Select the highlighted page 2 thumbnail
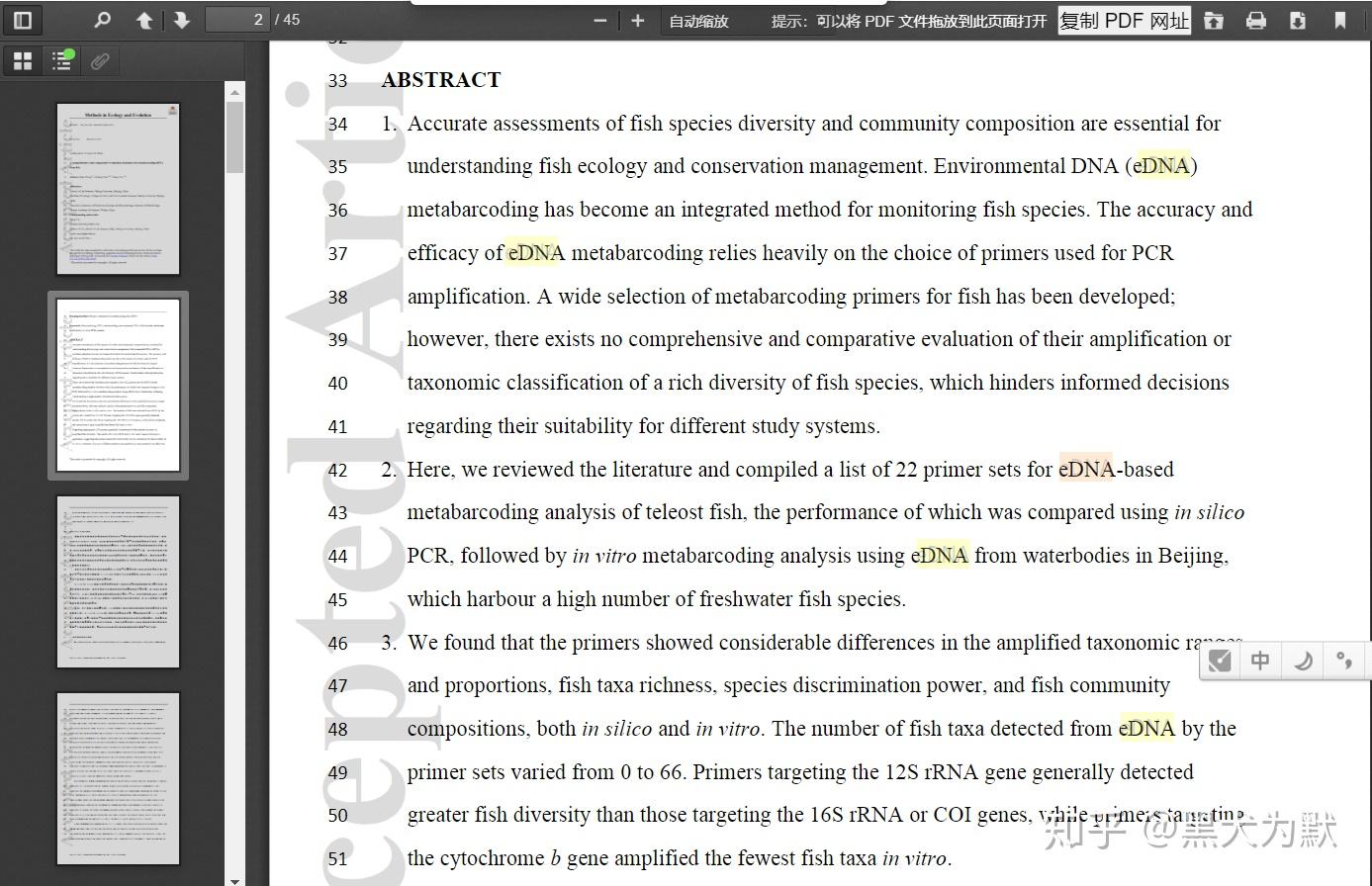This screenshot has height=886, width=1372. tap(118, 386)
